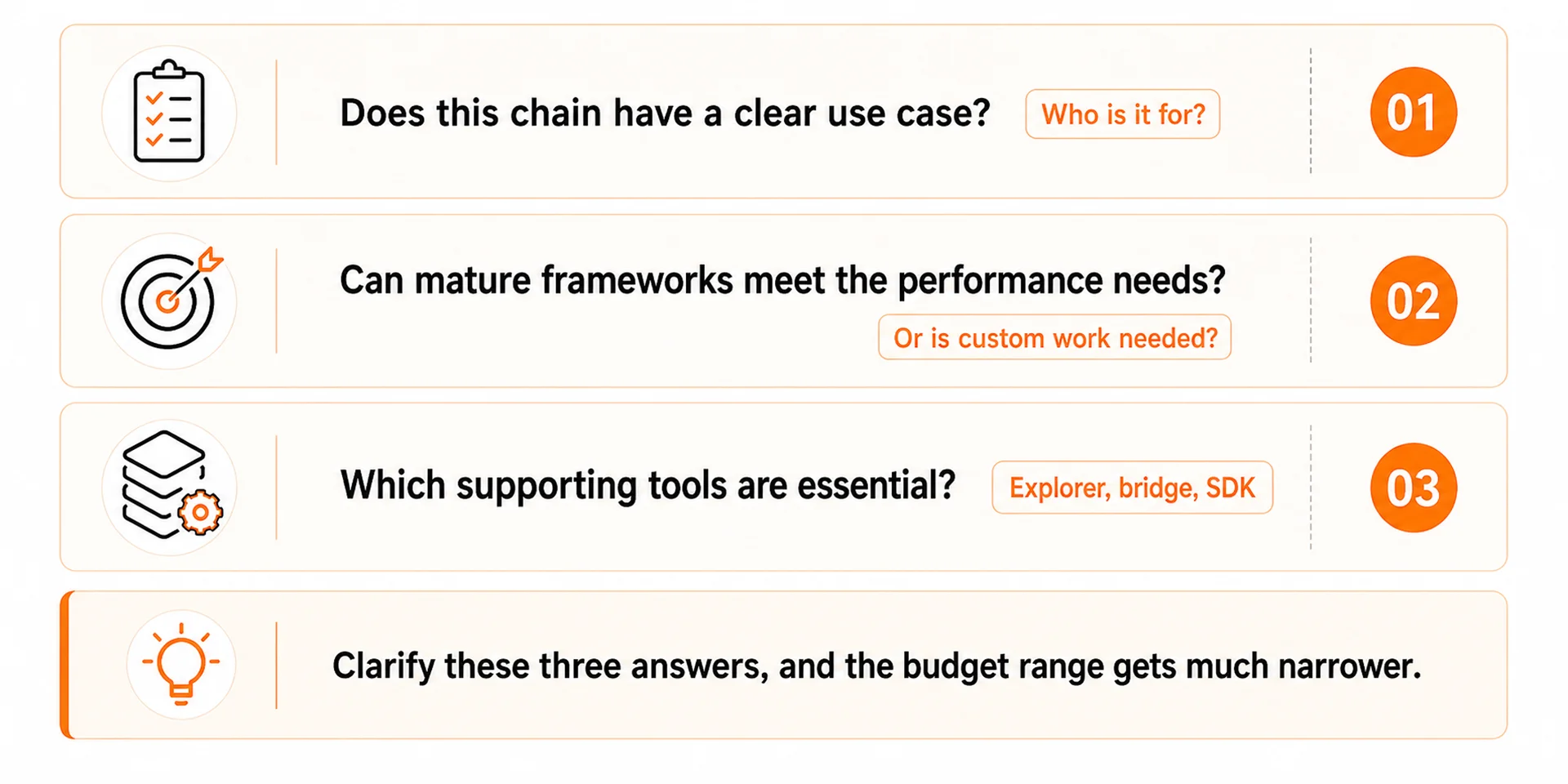Click the orange accent bar on summary card
The image size is (1568, 784).
[x=66, y=665]
